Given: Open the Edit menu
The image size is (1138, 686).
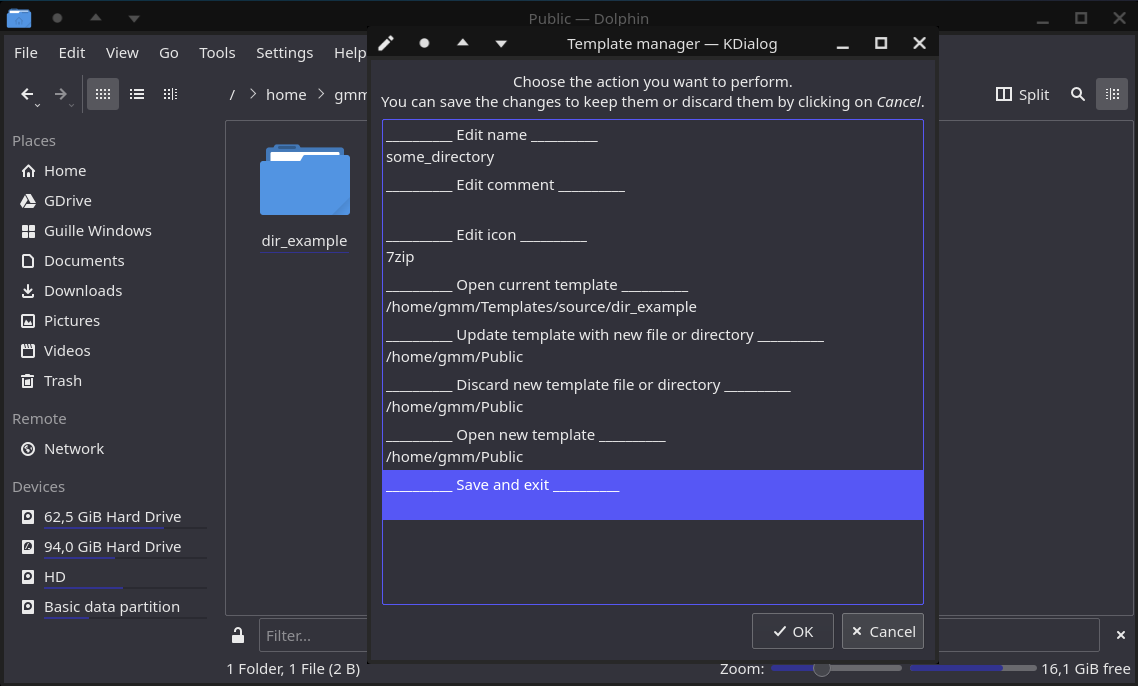Looking at the screenshot, I should click(x=72, y=53).
